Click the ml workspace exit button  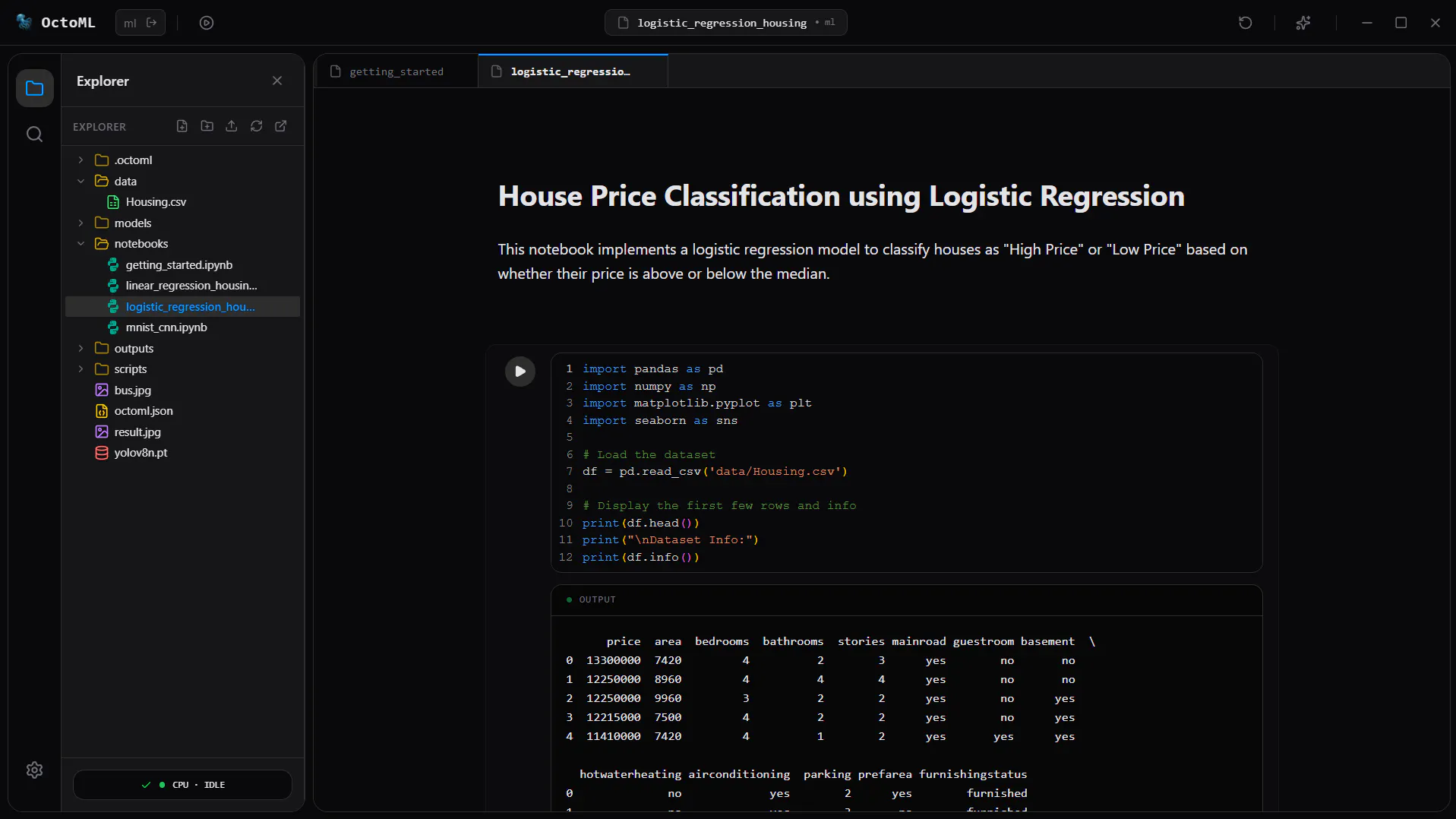coord(141,23)
